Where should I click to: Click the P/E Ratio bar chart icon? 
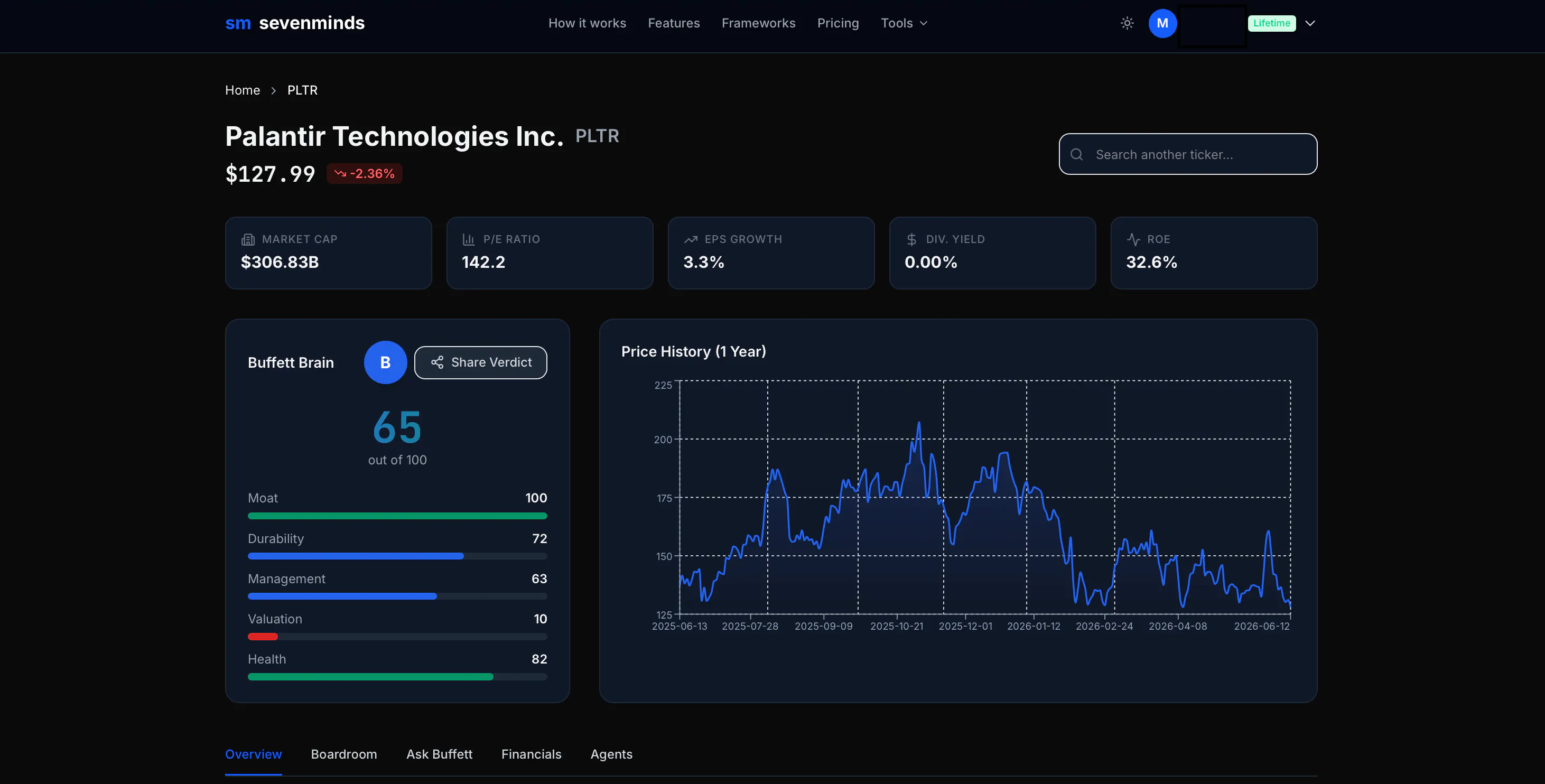(x=469, y=239)
